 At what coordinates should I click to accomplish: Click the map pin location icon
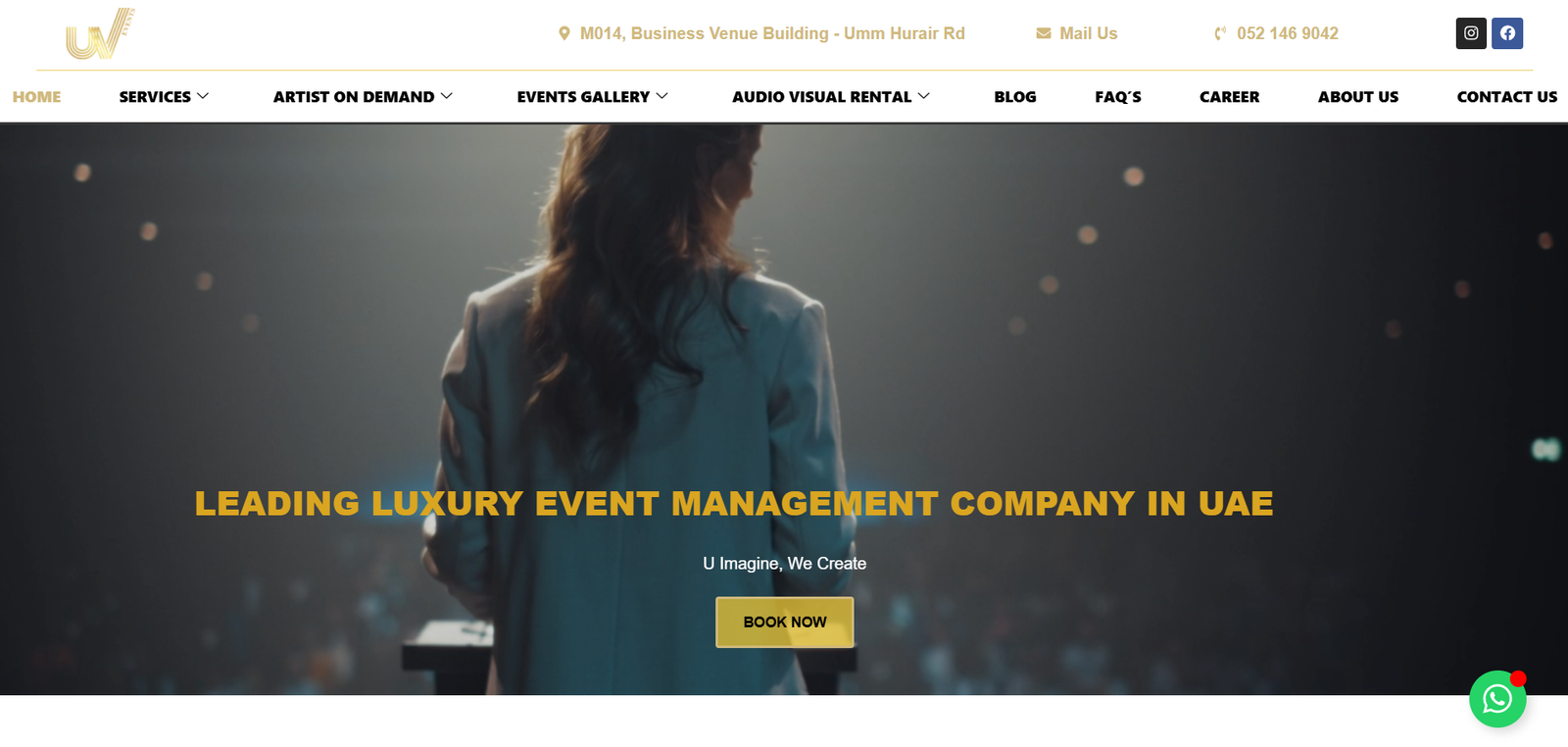pos(564,33)
